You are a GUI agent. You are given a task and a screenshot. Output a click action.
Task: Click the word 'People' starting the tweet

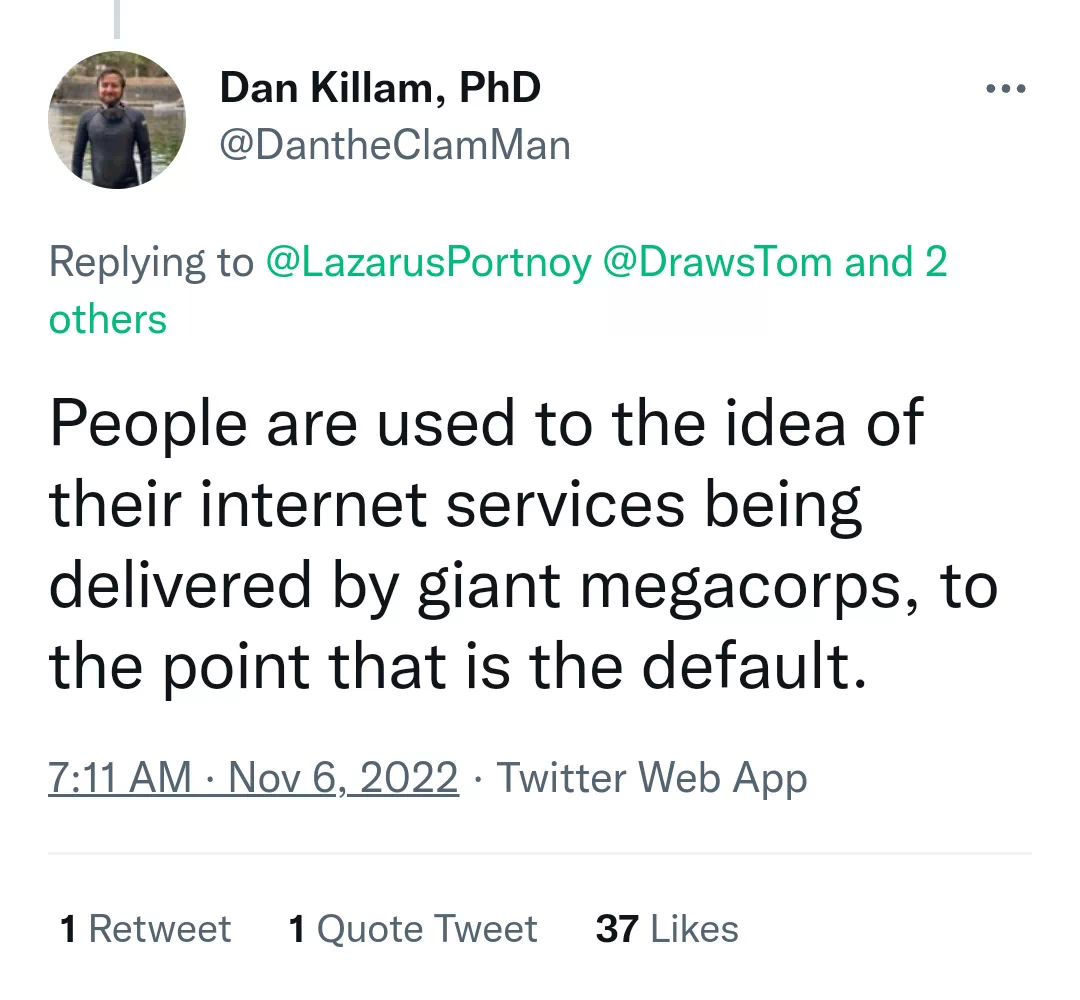[x=148, y=424]
